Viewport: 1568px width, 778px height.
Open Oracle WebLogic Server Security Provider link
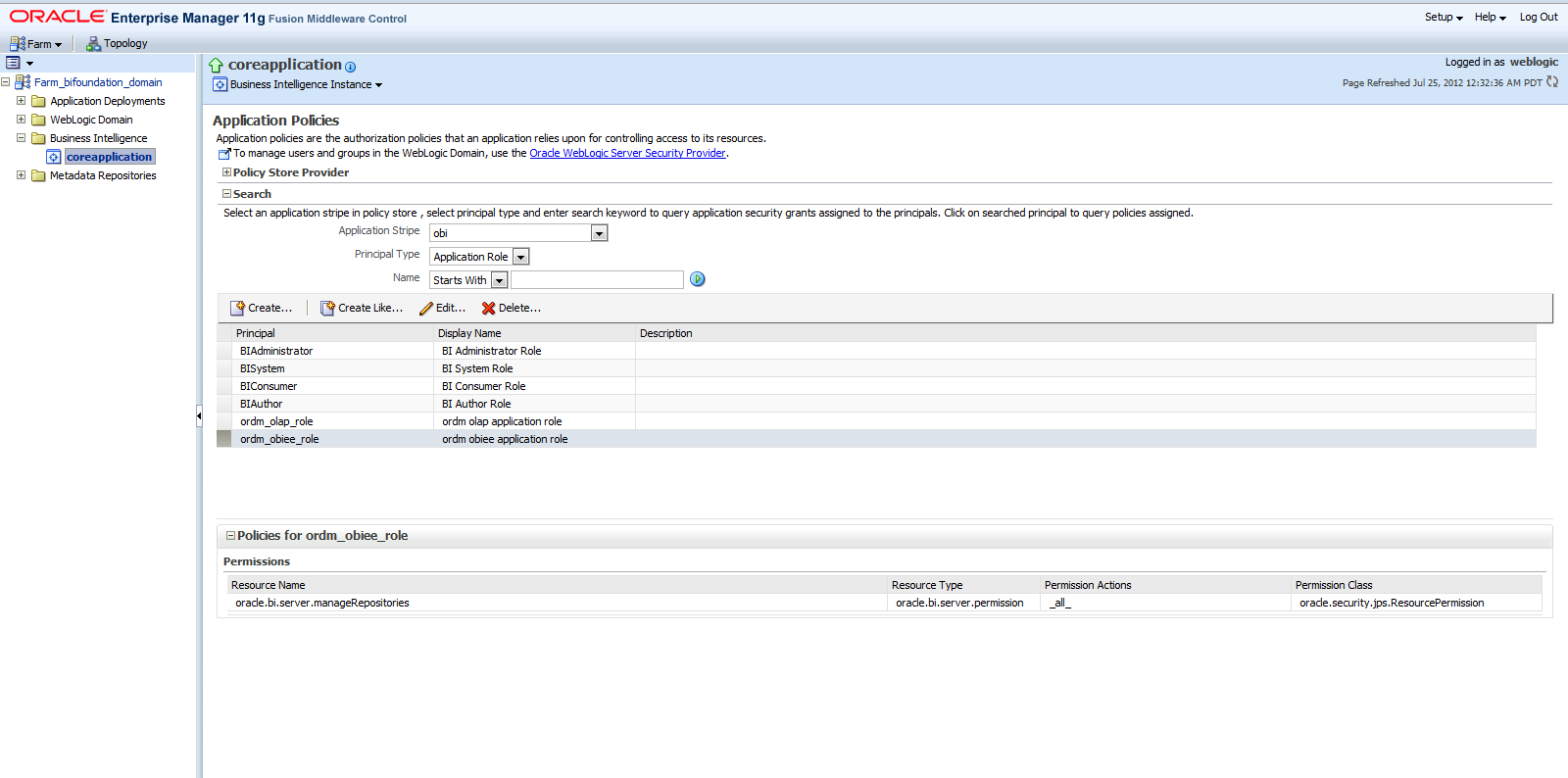pyautogui.click(x=627, y=153)
